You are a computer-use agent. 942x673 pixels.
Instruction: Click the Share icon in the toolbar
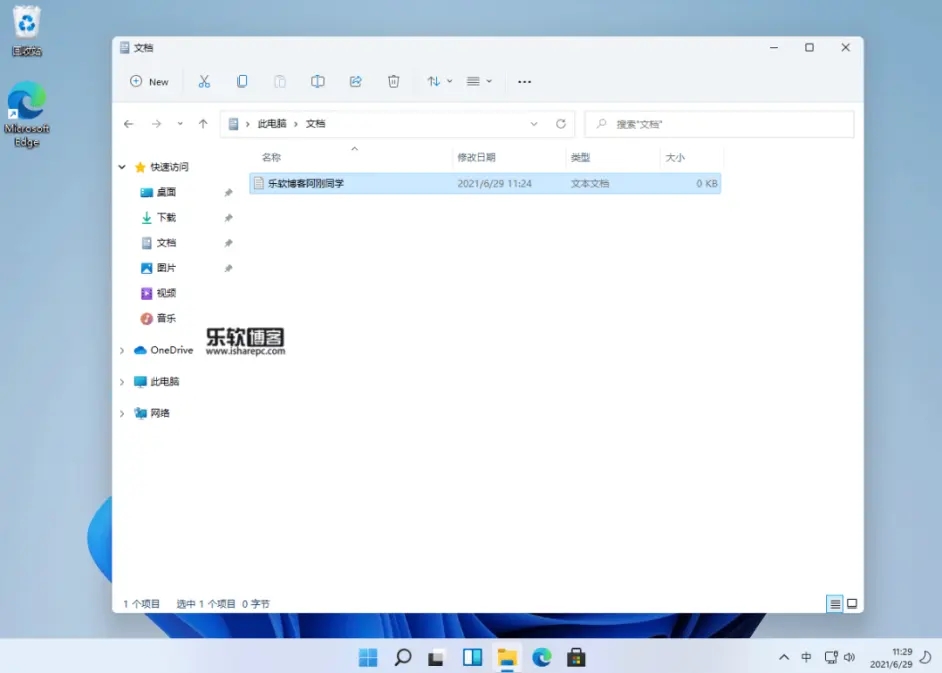[x=356, y=81]
